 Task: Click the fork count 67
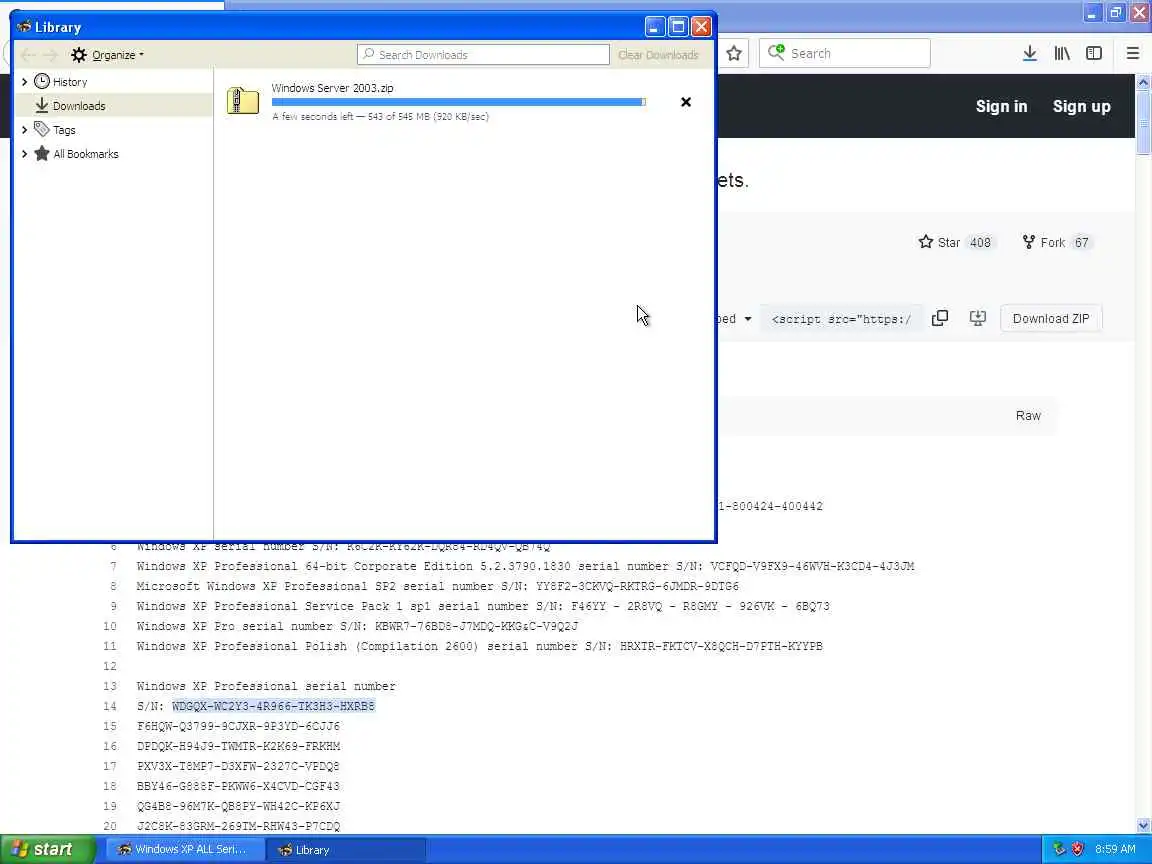coord(1081,242)
